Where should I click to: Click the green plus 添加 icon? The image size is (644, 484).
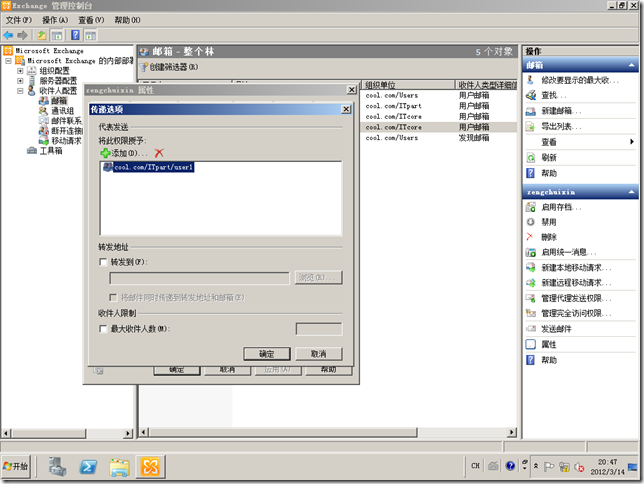[x=105, y=152]
